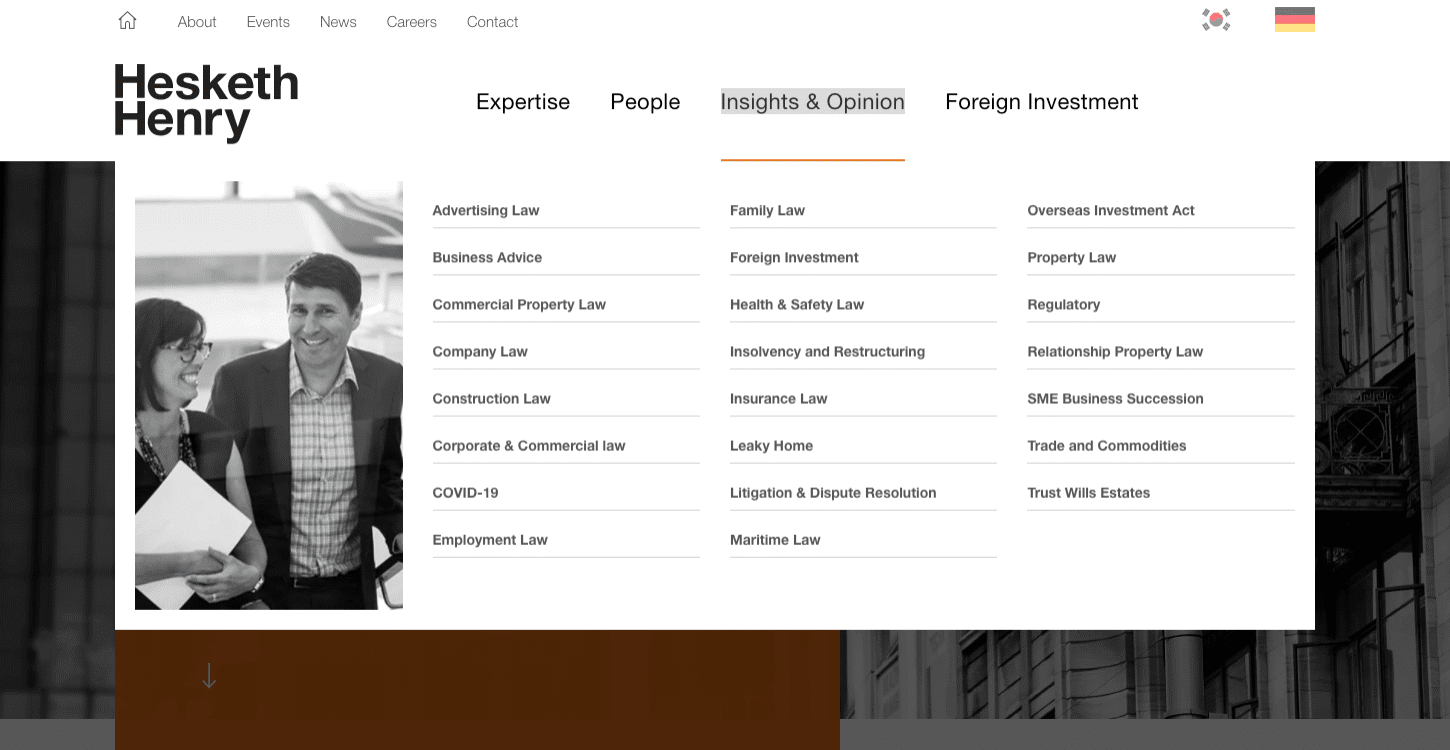View Maritime Law insights
This screenshot has width=1450, height=750.
click(775, 539)
